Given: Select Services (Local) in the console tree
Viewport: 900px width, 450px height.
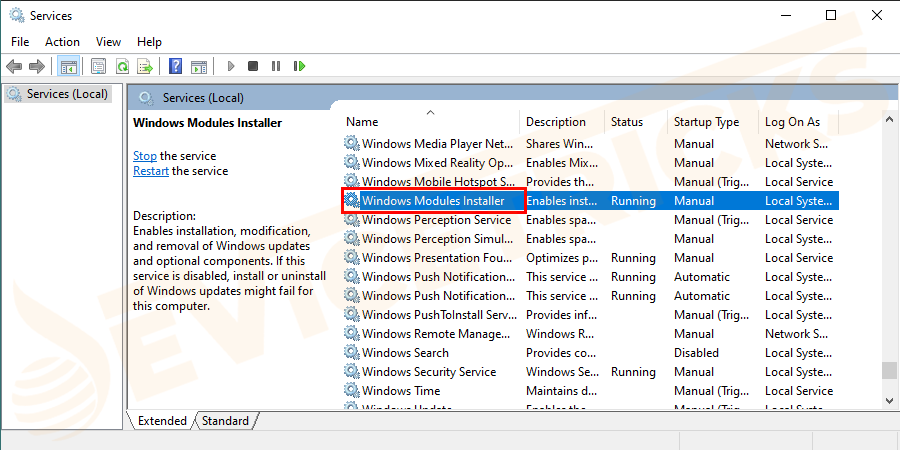Looking at the screenshot, I should pos(59,94).
